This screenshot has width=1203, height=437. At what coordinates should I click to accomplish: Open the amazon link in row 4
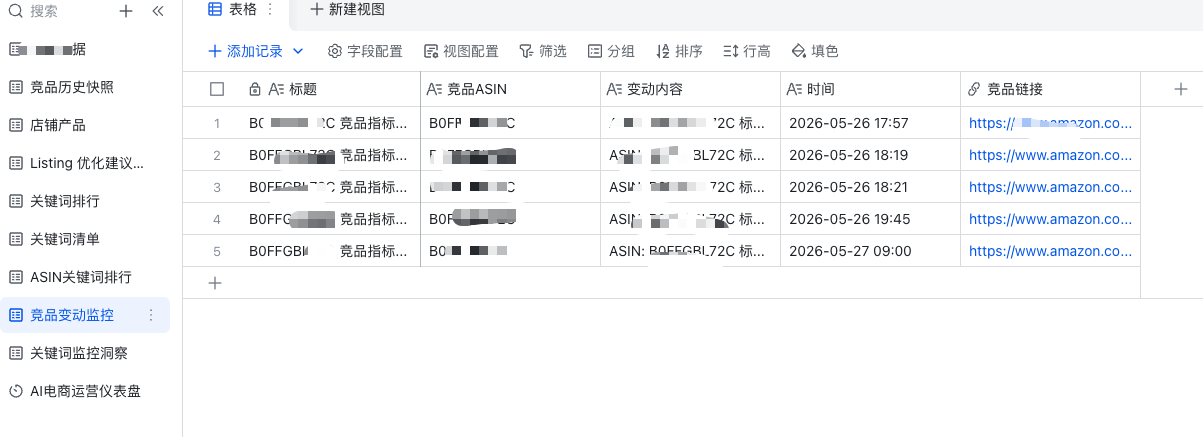(x=1050, y=219)
